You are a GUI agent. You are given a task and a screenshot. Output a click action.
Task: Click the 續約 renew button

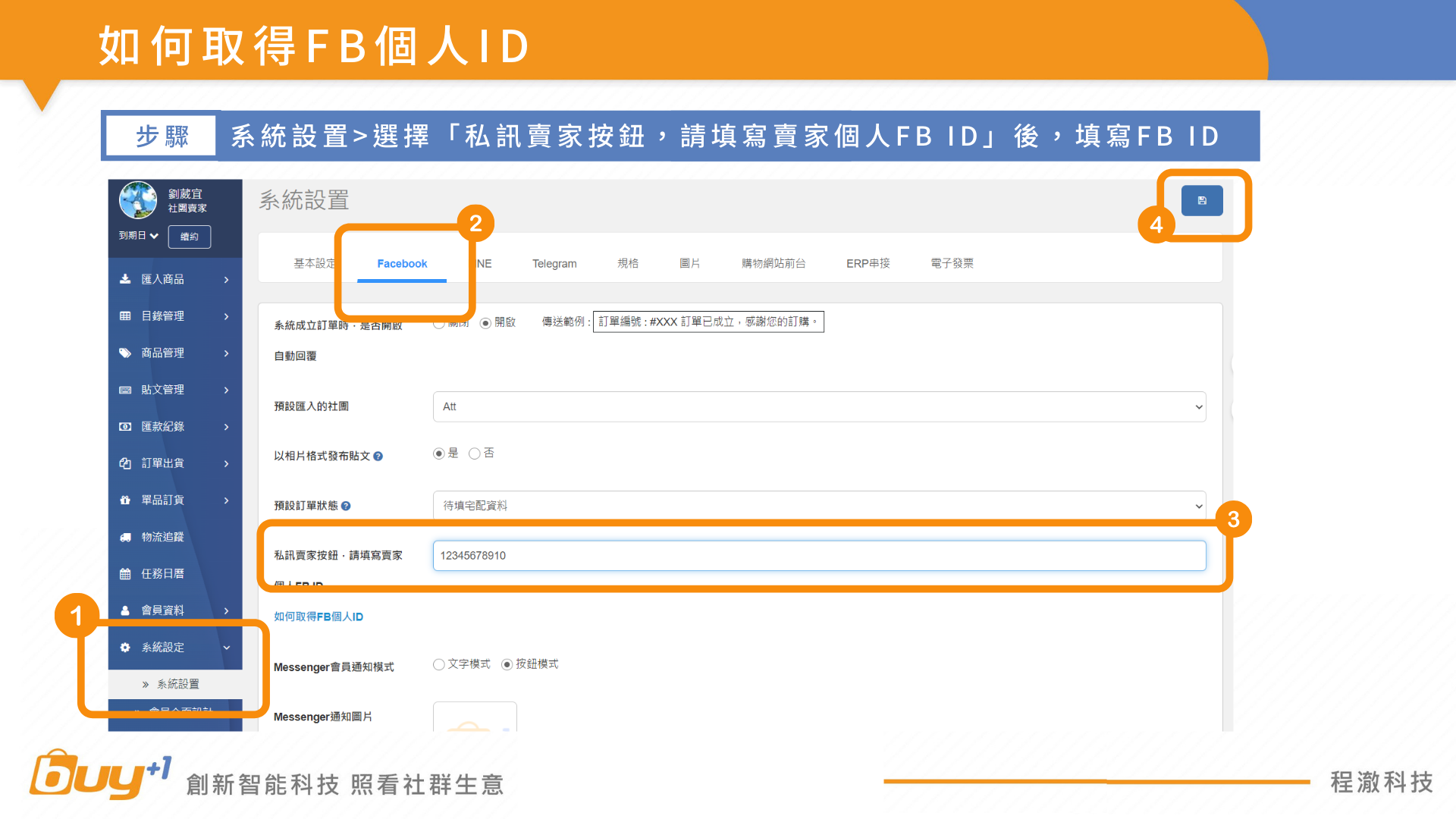[189, 237]
